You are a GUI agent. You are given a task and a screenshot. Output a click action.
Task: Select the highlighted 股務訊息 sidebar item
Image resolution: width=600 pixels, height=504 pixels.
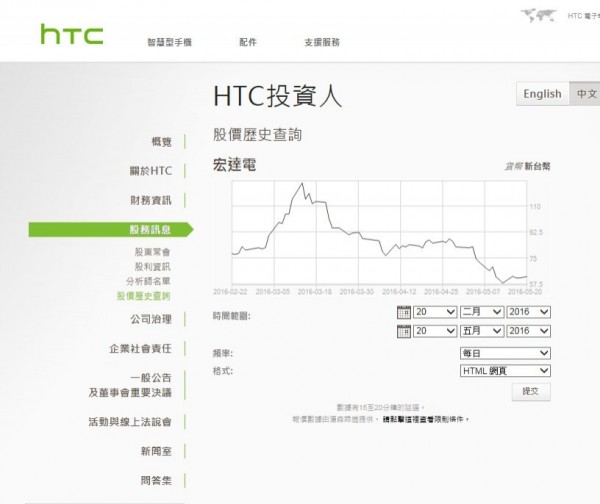[x=111, y=230]
